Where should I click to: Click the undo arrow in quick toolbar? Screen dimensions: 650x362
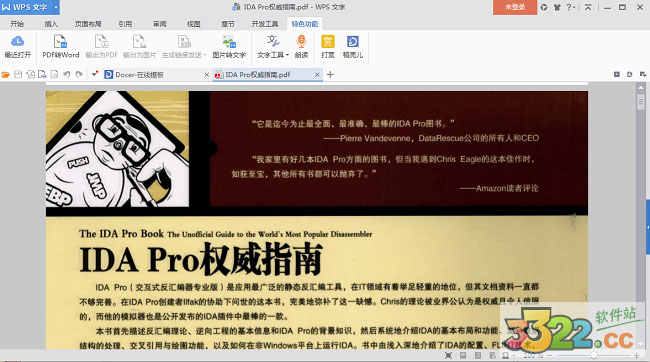(x=66, y=75)
